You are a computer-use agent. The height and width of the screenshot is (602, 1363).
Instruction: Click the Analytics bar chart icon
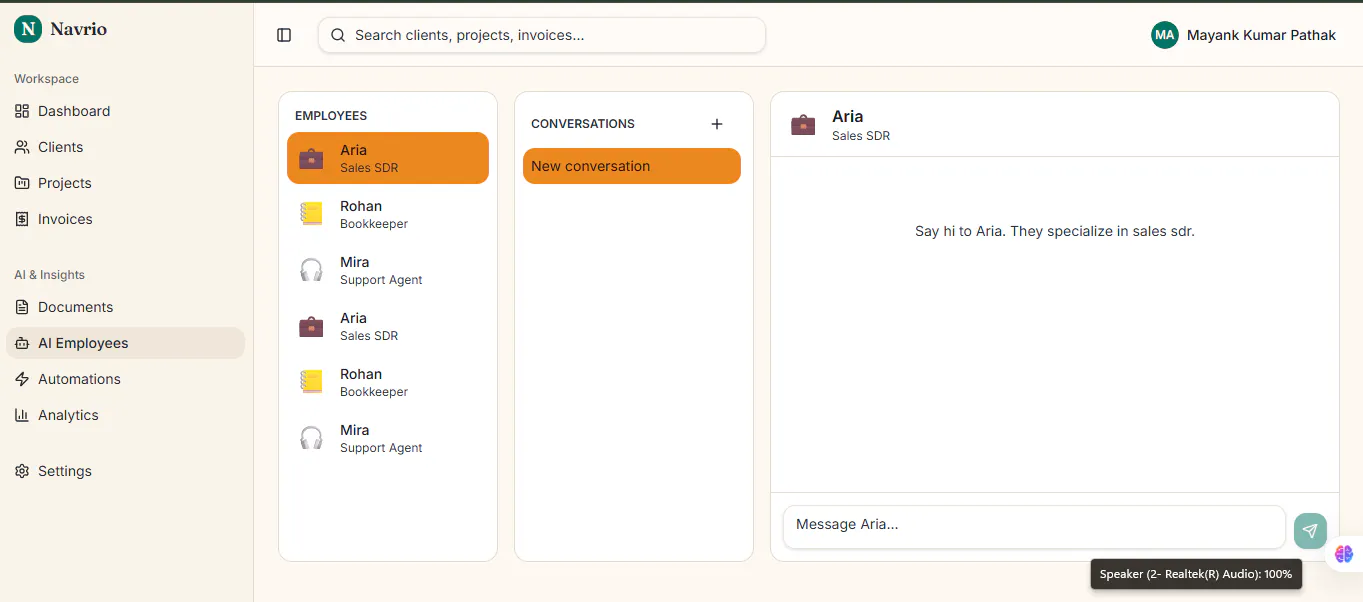[x=22, y=415]
